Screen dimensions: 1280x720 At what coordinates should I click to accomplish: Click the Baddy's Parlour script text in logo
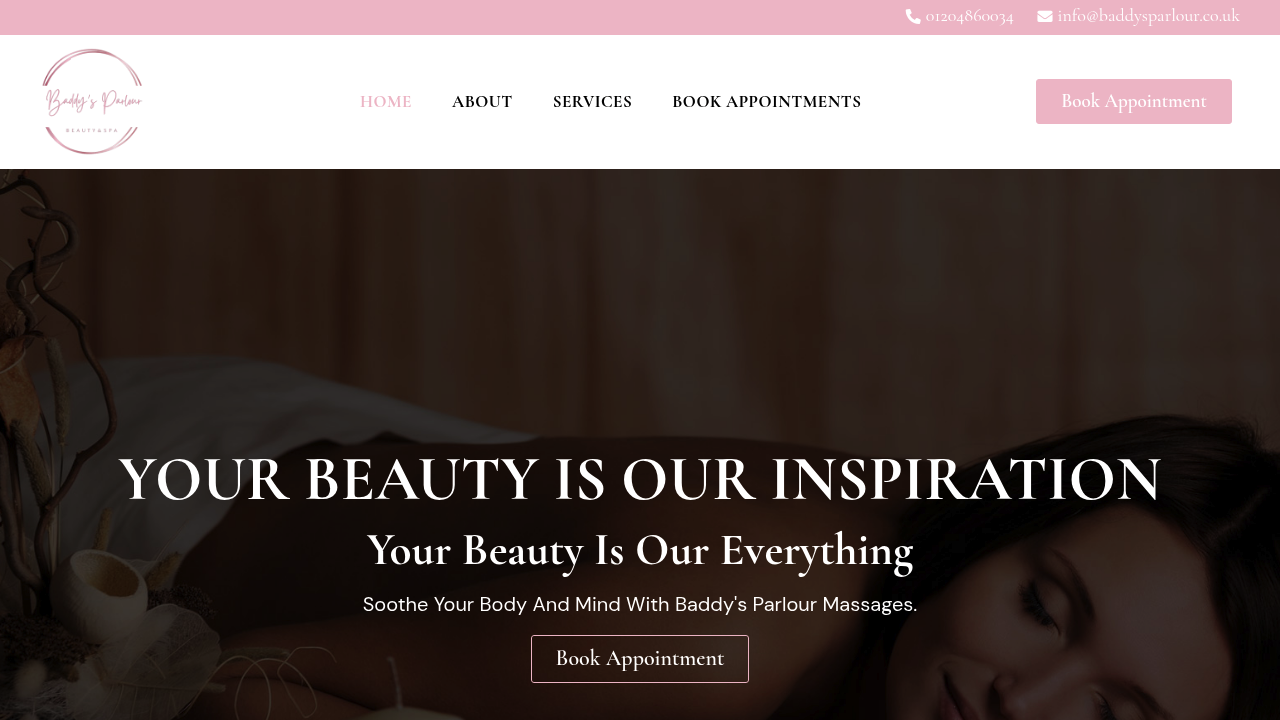pyautogui.click(x=93, y=101)
